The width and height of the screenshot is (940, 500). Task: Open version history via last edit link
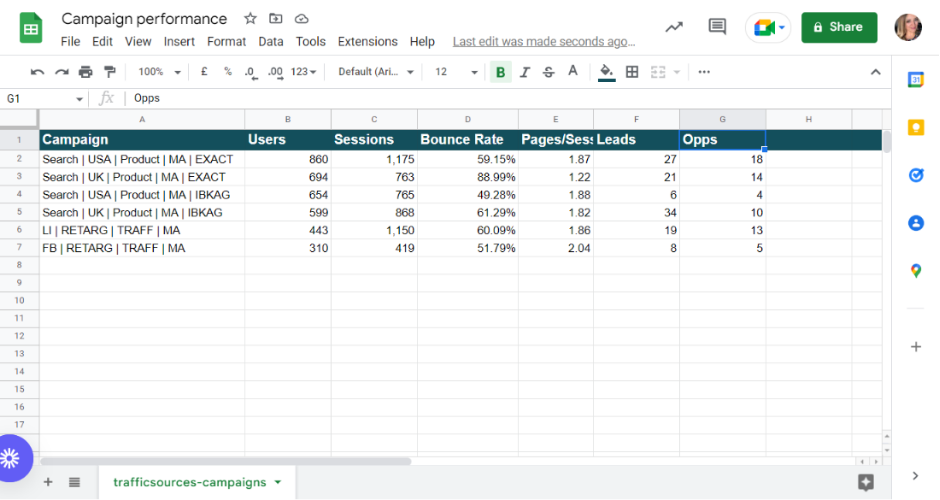click(544, 41)
